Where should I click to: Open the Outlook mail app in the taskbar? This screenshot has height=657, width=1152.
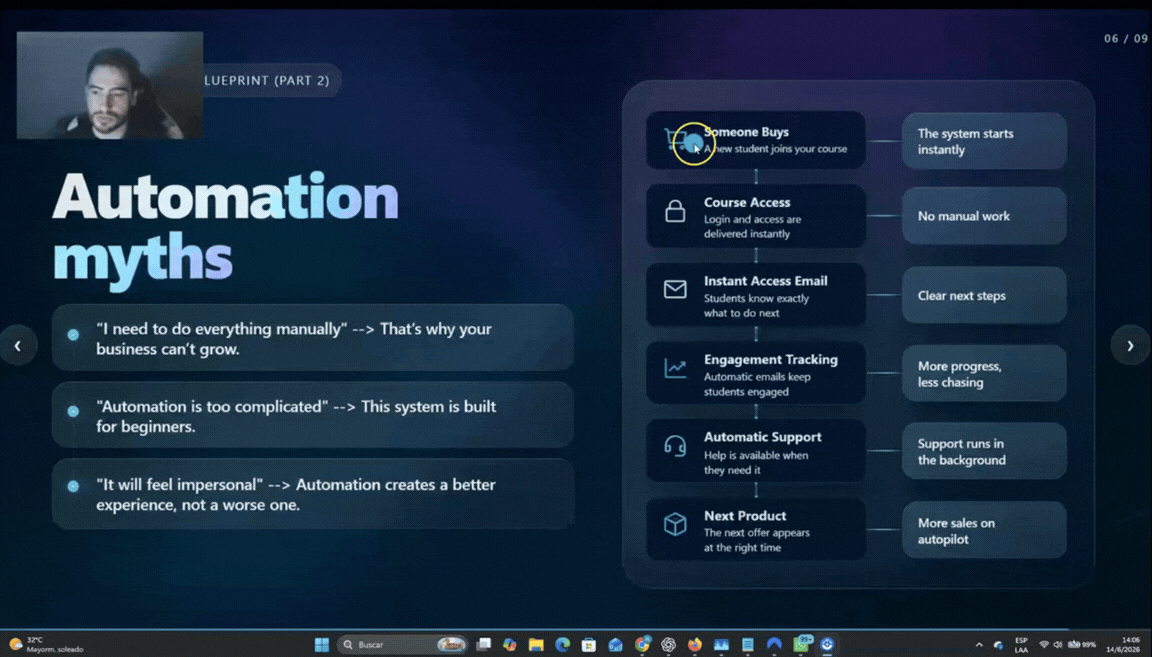click(616, 645)
